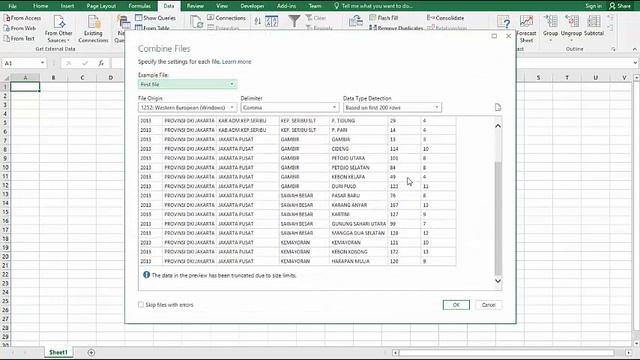Viewport: 640px width, 360px height.
Task: Click the preview vertical scrollbar thumb
Action: click(498, 218)
